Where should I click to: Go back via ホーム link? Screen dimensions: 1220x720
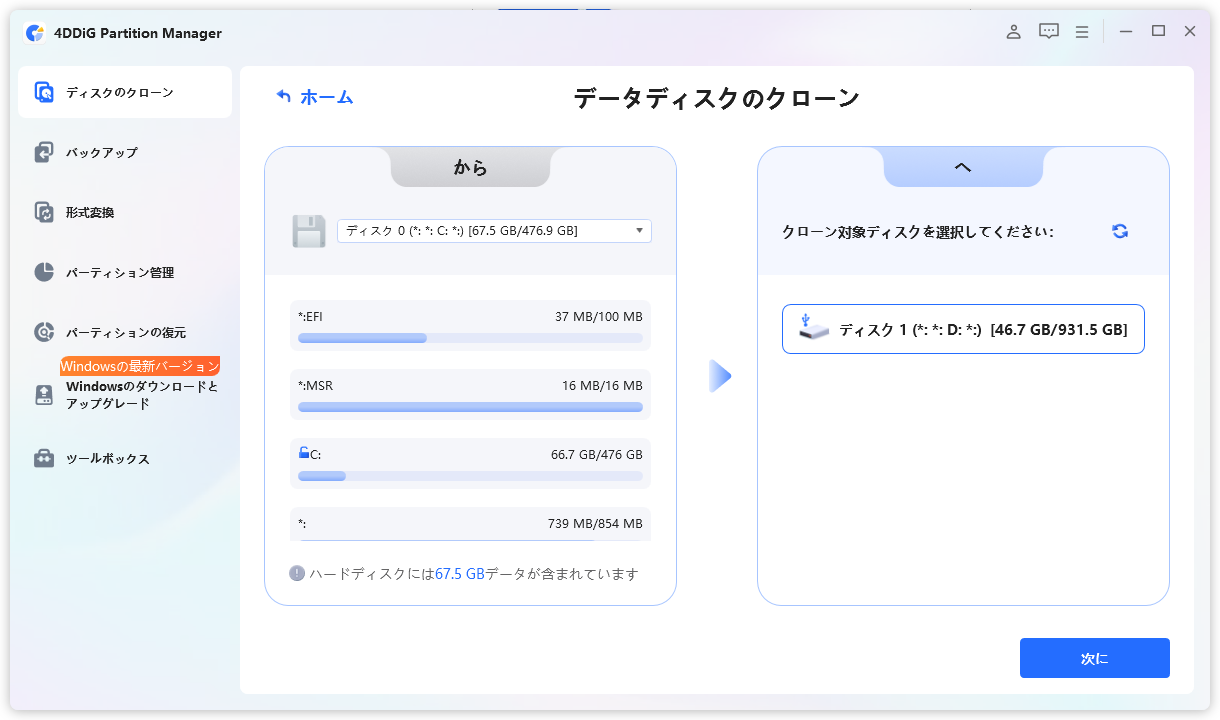pos(315,97)
